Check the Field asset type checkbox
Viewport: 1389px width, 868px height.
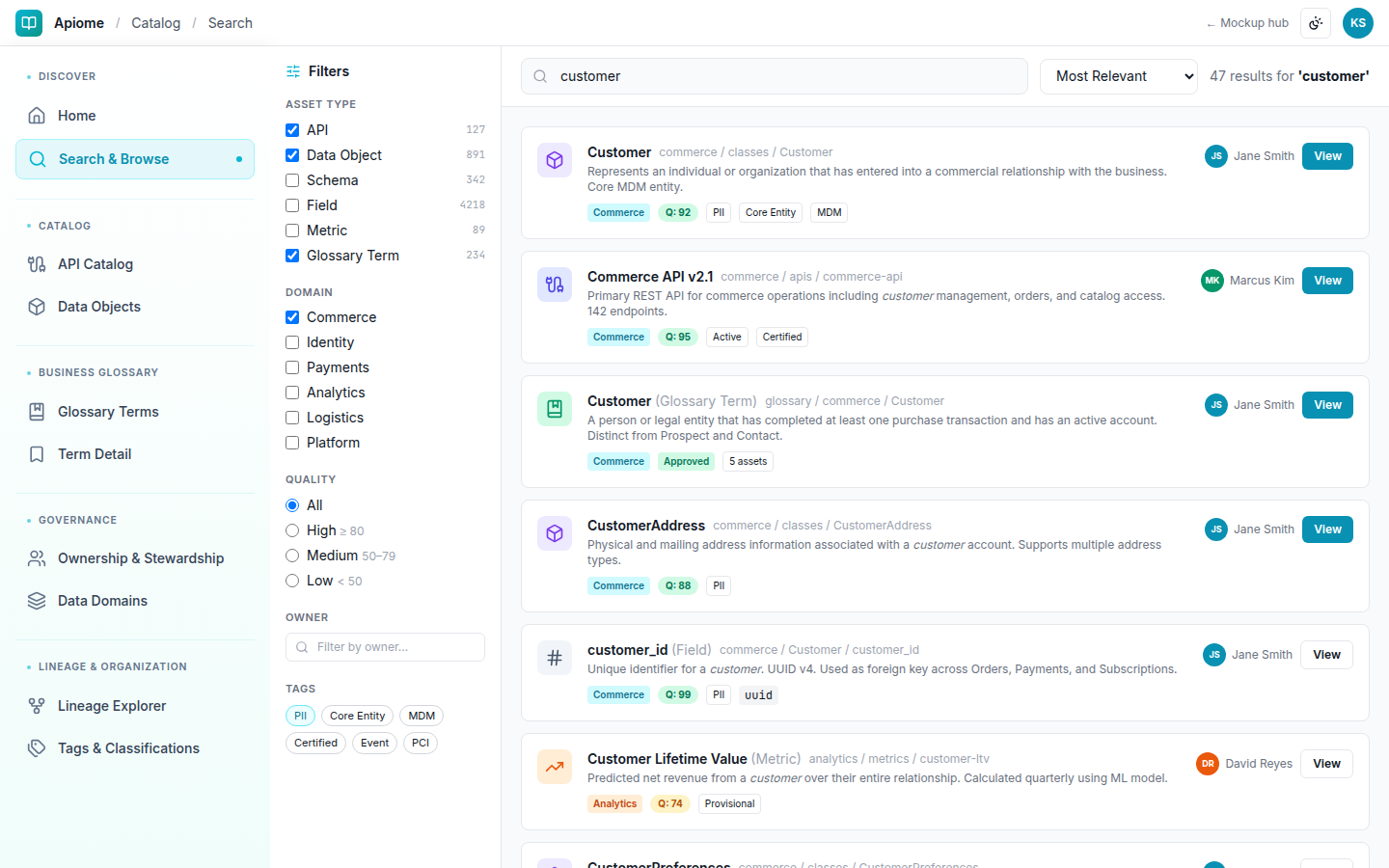click(x=292, y=205)
